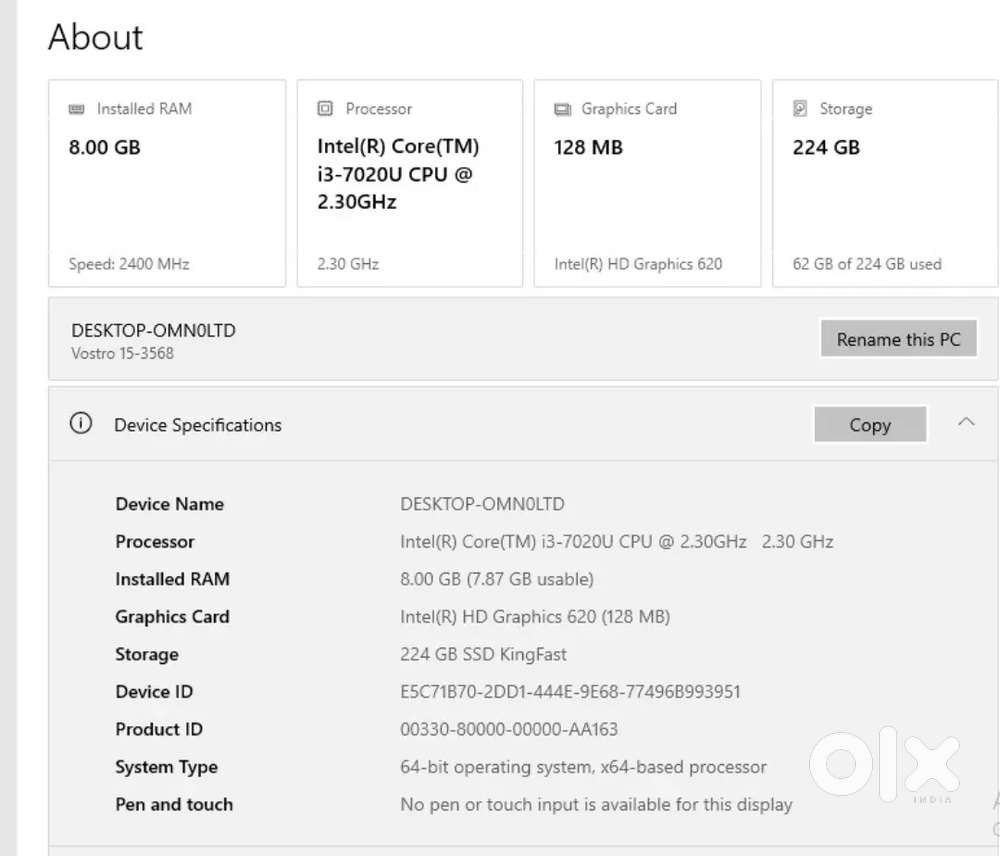Click the Storage drive icon
1000x856 pixels.
point(800,109)
